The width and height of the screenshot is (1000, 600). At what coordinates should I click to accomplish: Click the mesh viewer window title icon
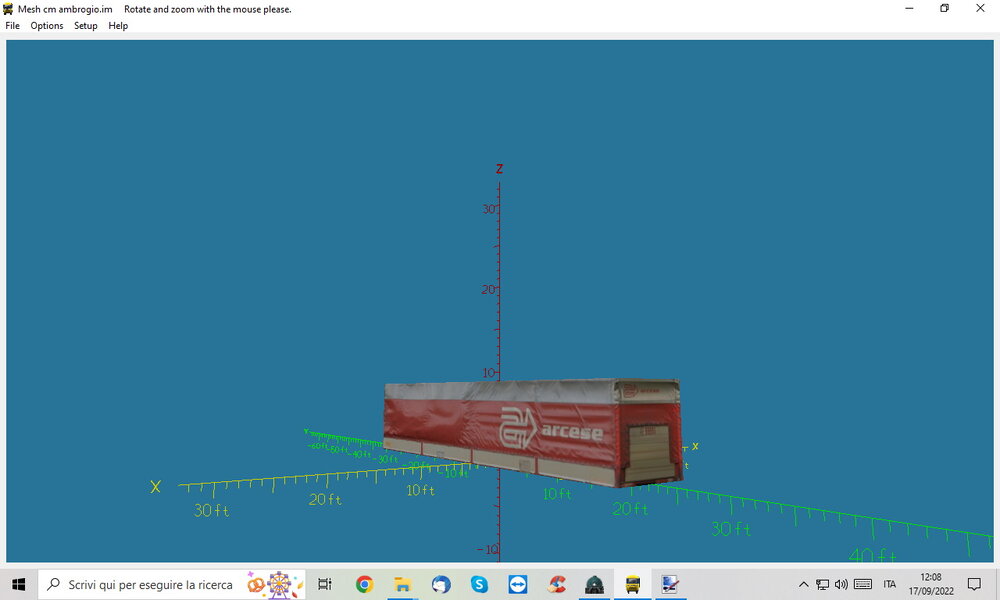click(8, 9)
